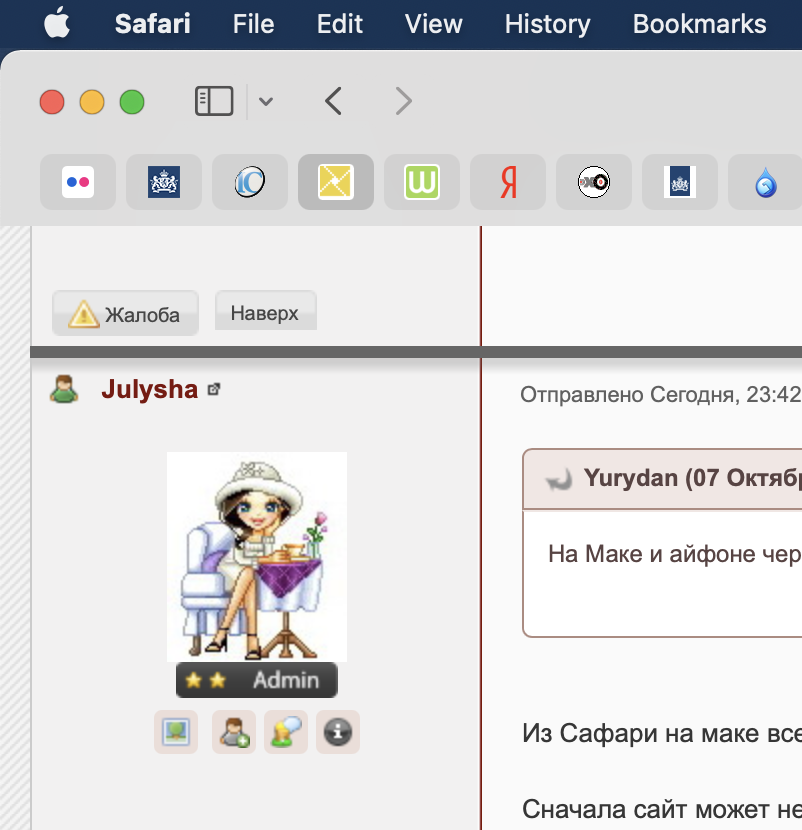Click the post timestamp Отправлено Сегодня
This screenshot has height=830, width=802.
coord(661,394)
